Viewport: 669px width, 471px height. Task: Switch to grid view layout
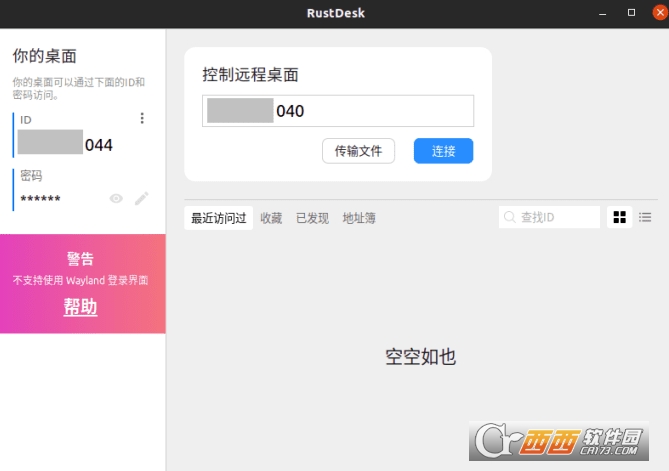coord(620,217)
